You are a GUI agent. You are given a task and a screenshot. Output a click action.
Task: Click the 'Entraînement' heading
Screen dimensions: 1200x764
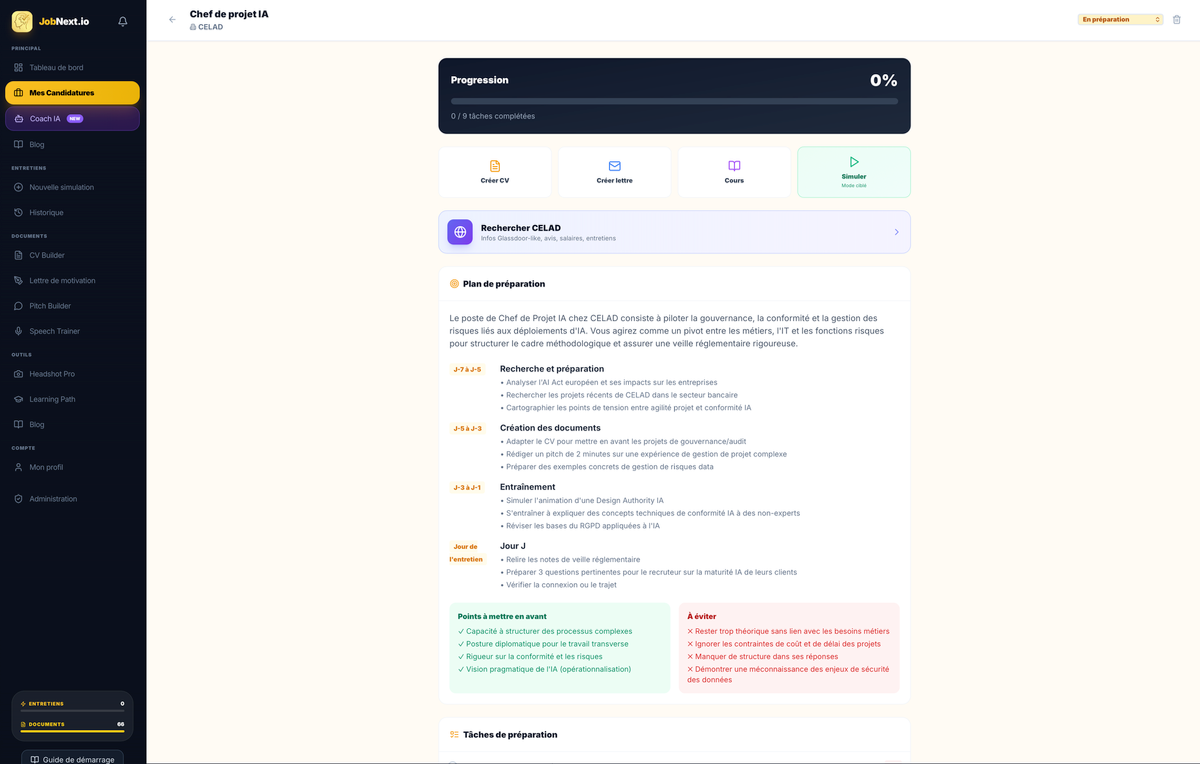point(527,487)
